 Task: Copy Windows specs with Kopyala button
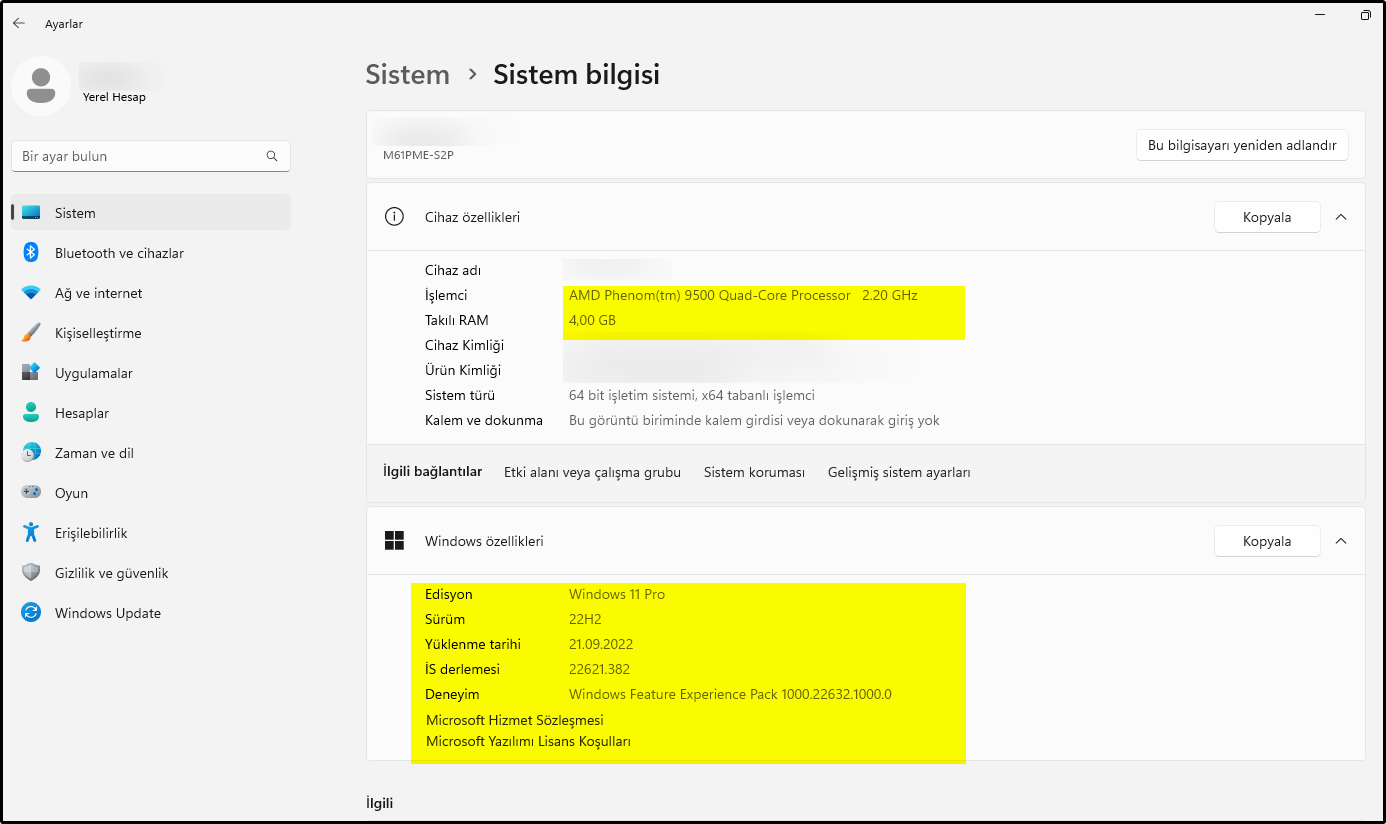(1267, 541)
